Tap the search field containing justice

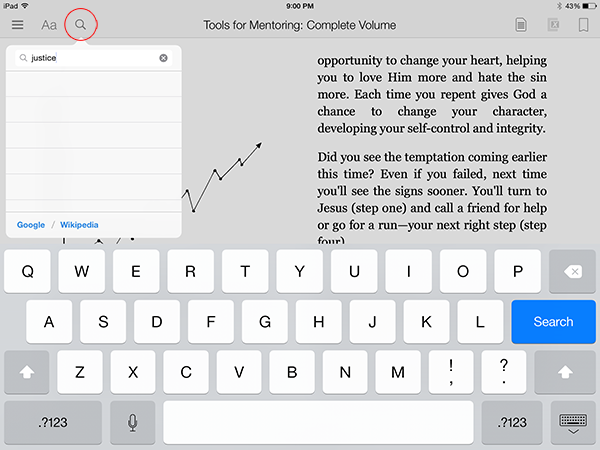[94, 58]
